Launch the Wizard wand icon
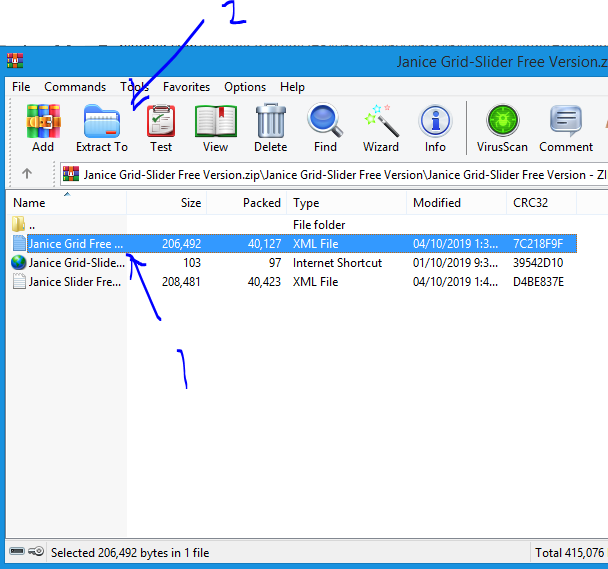 (381, 121)
